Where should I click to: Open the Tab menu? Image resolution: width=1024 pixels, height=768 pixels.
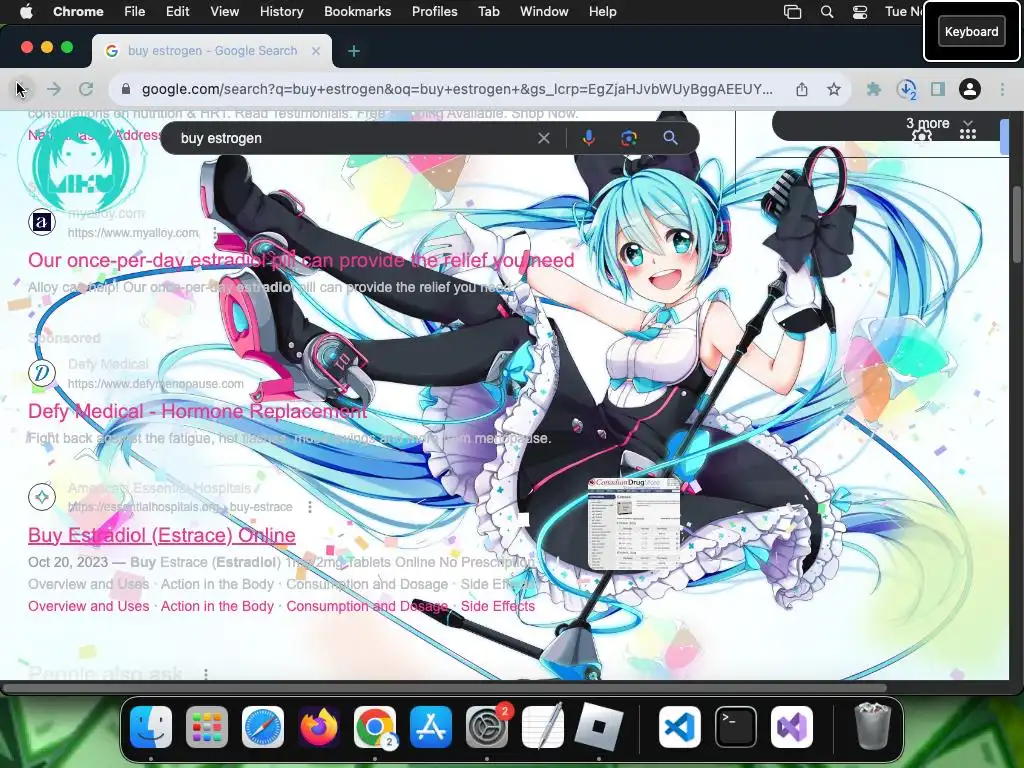[488, 12]
